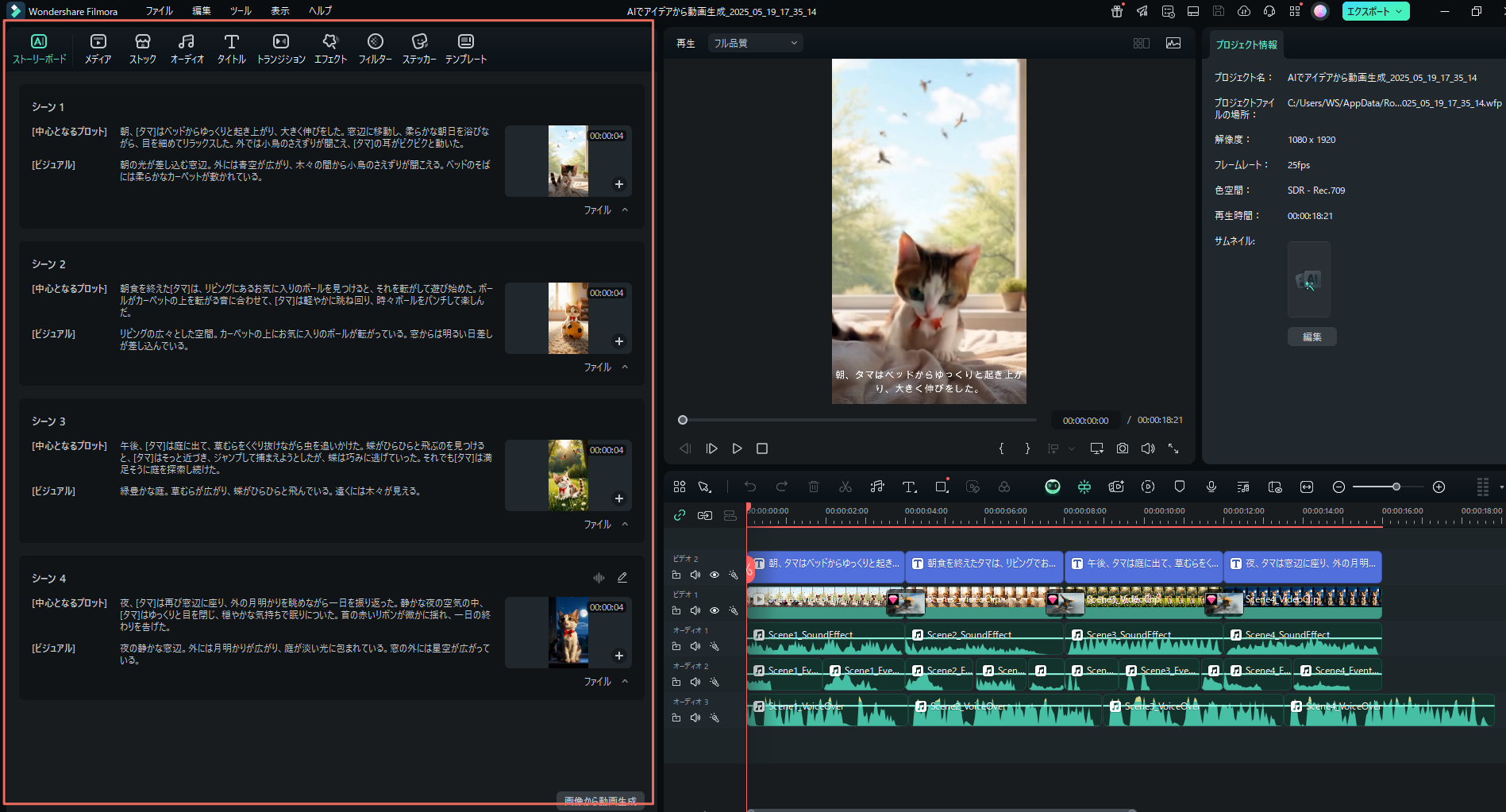Open the ストック library tab
This screenshot has width=1506, height=812.
click(143, 48)
